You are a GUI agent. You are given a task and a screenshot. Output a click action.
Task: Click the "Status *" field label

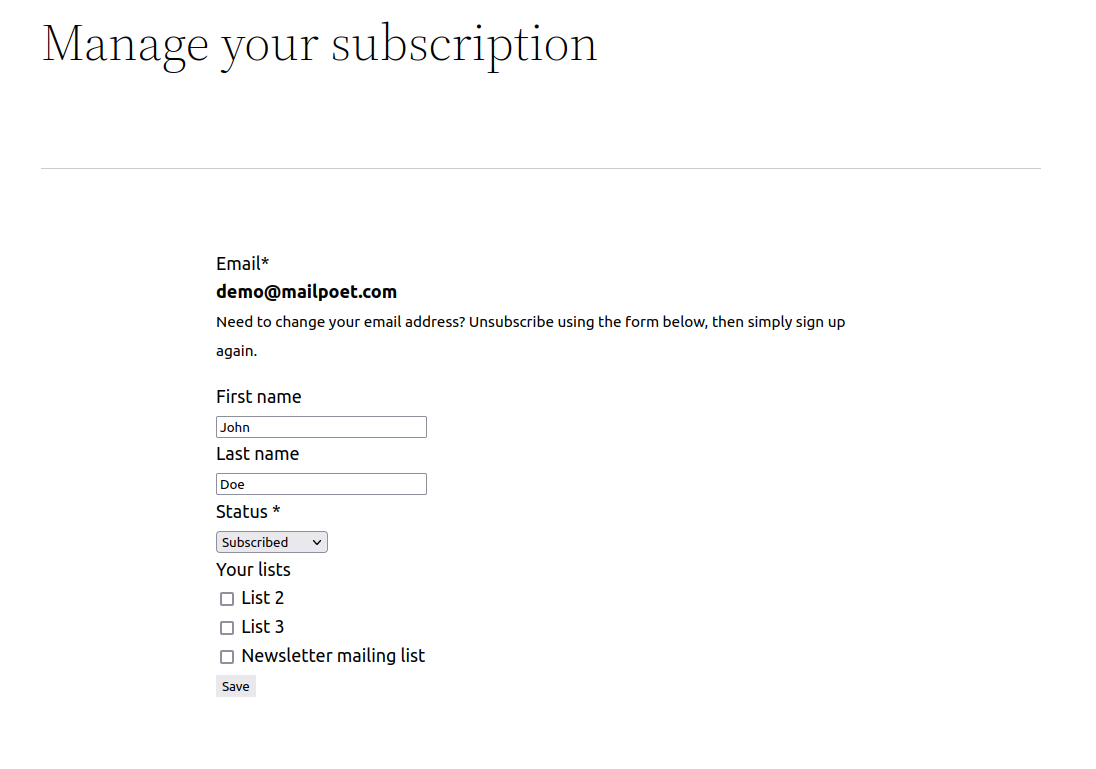248,512
